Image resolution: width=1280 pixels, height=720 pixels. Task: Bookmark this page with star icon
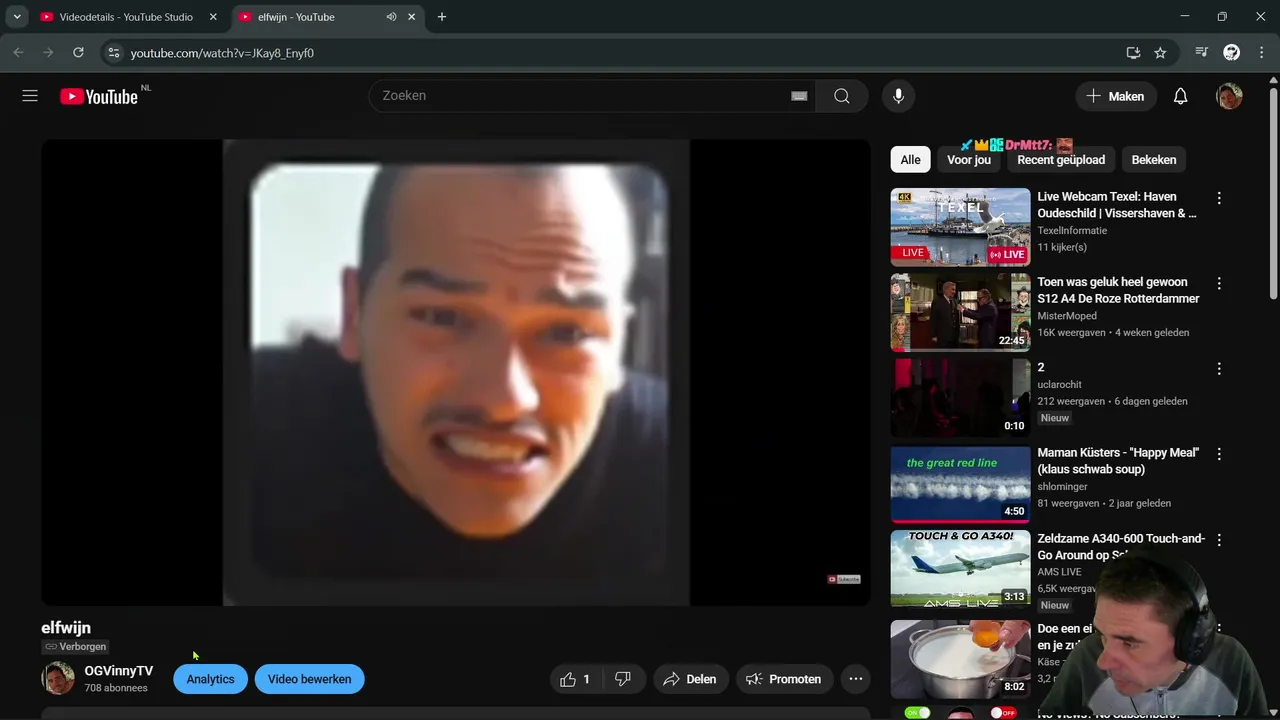1160,53
